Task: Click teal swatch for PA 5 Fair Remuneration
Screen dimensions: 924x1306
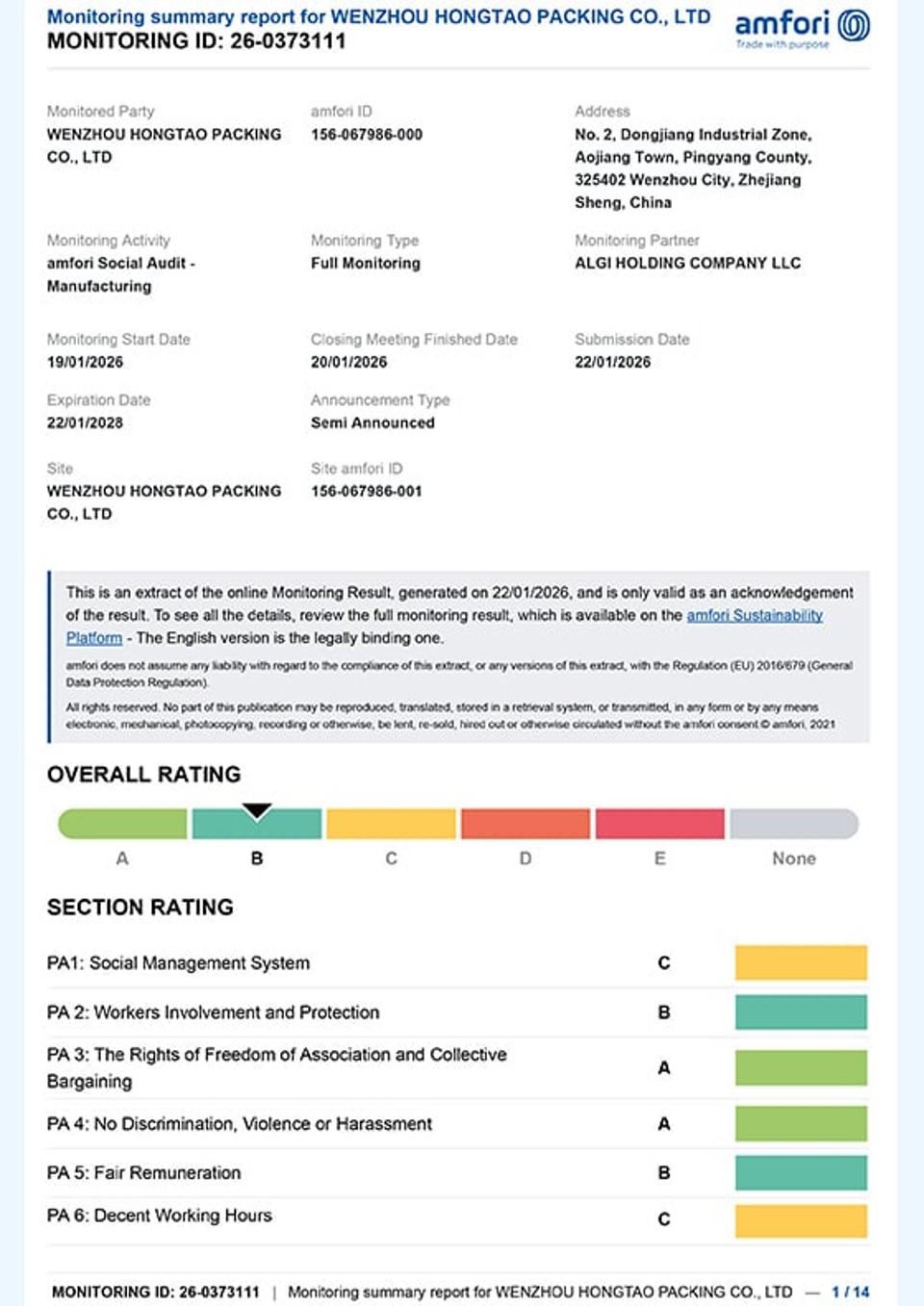Action: pyautogui.click(x=801, y=1173)
